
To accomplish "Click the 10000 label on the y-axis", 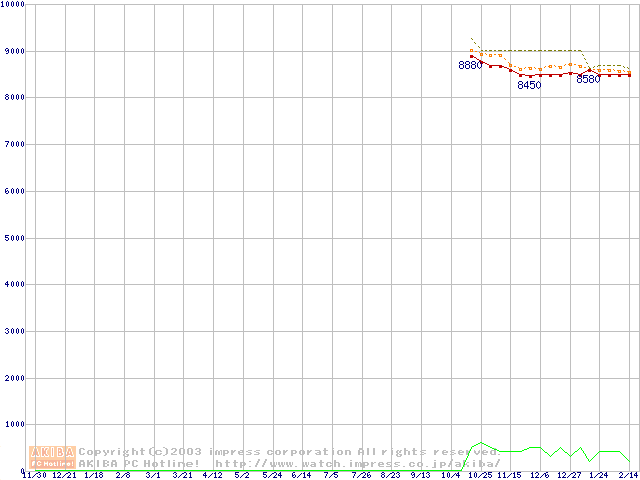I will [x=14, y=5].
